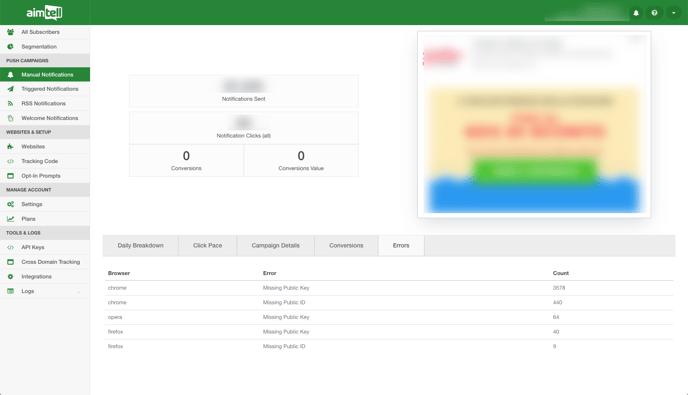
Task: Switch to the Click Pace tab
Action: point(208,245)
